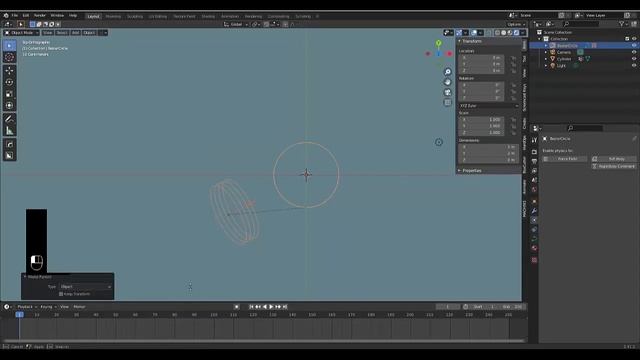
Task: Click the zoom viewport magnifier icon
Action: pyautogui.click(x=448, y=72)
